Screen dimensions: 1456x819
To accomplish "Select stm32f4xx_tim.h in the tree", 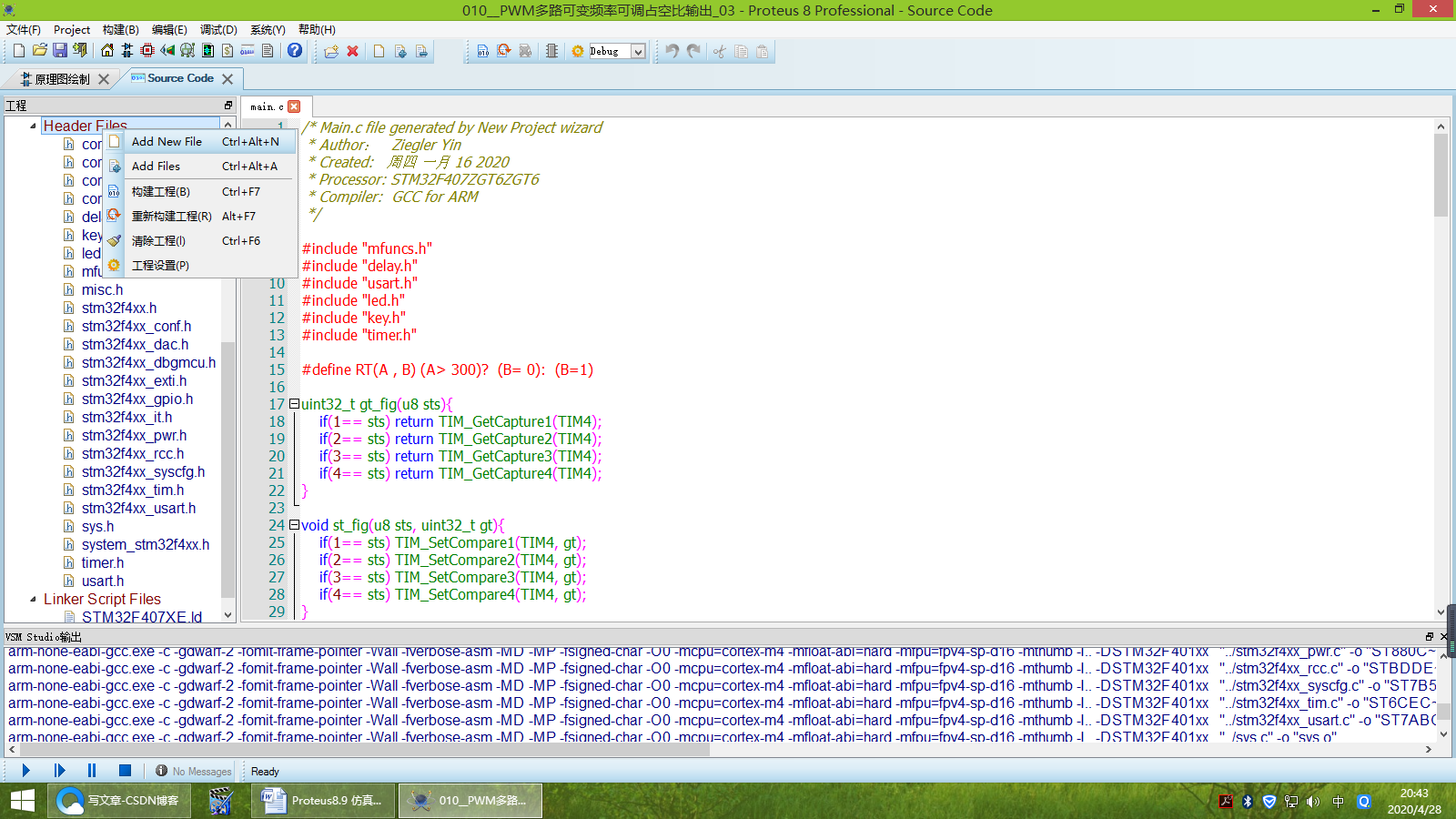I will pos(133,490).
